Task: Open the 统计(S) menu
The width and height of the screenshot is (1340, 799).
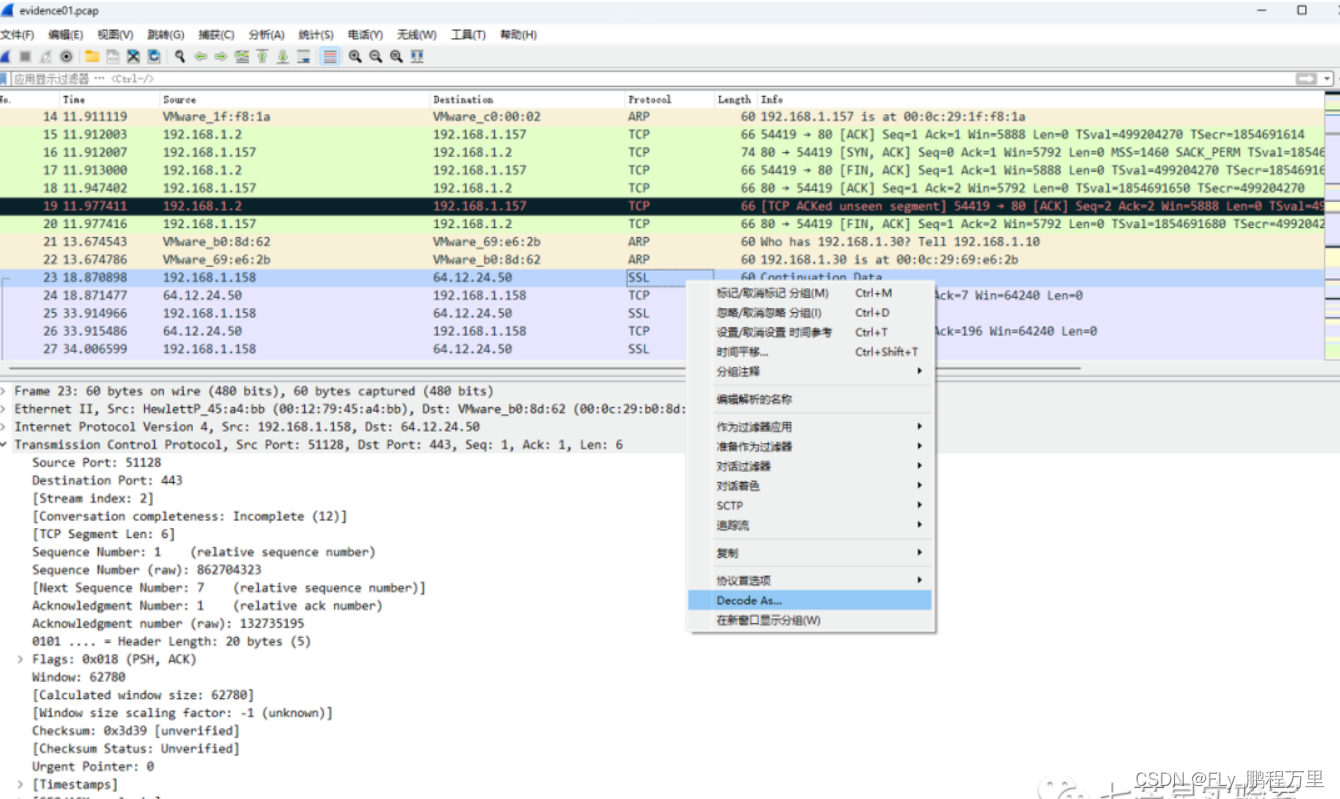Action: click(316, 35)
